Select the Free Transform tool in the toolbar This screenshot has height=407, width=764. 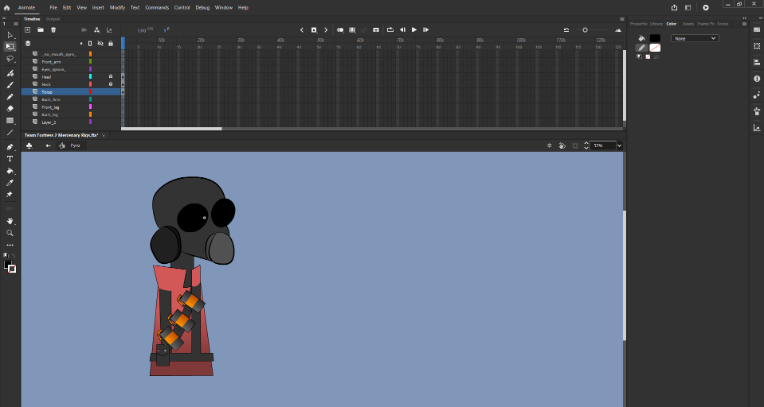tap(10, 47)
